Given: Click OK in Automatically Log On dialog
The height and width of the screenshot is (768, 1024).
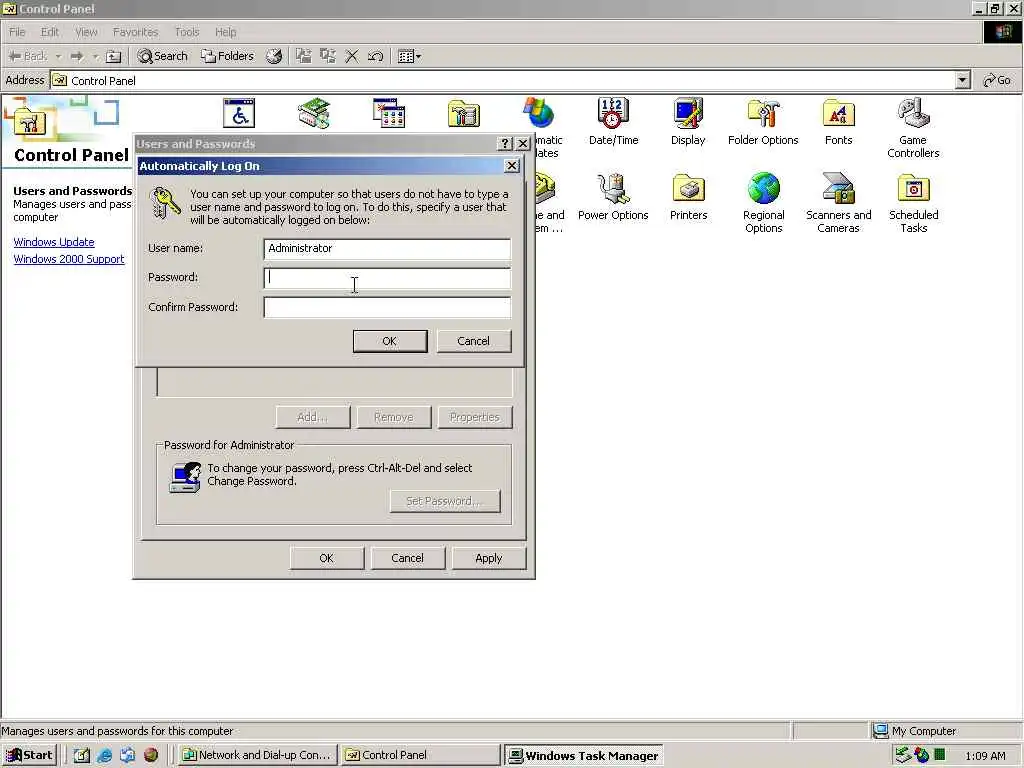Looking at the screenshot, I should click(x=390, y=341).
